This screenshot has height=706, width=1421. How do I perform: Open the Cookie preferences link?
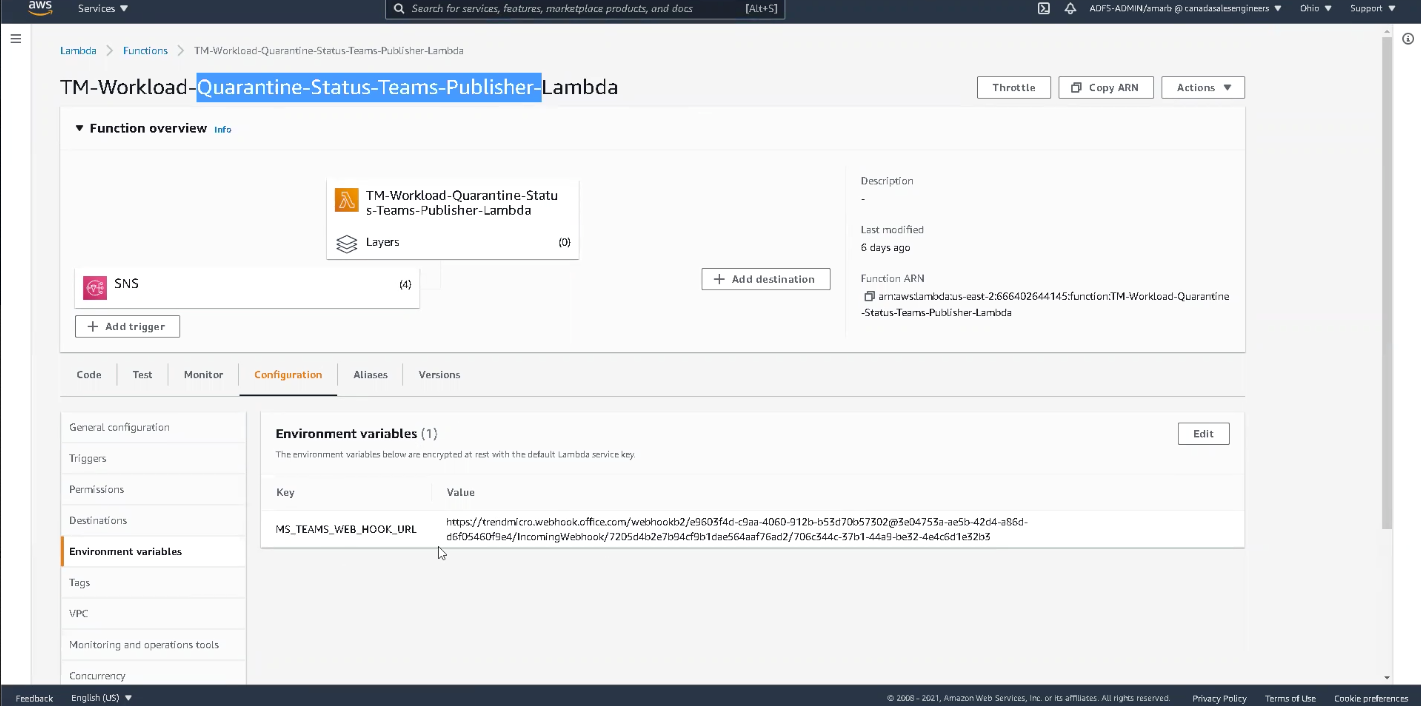coord(1371,698)
